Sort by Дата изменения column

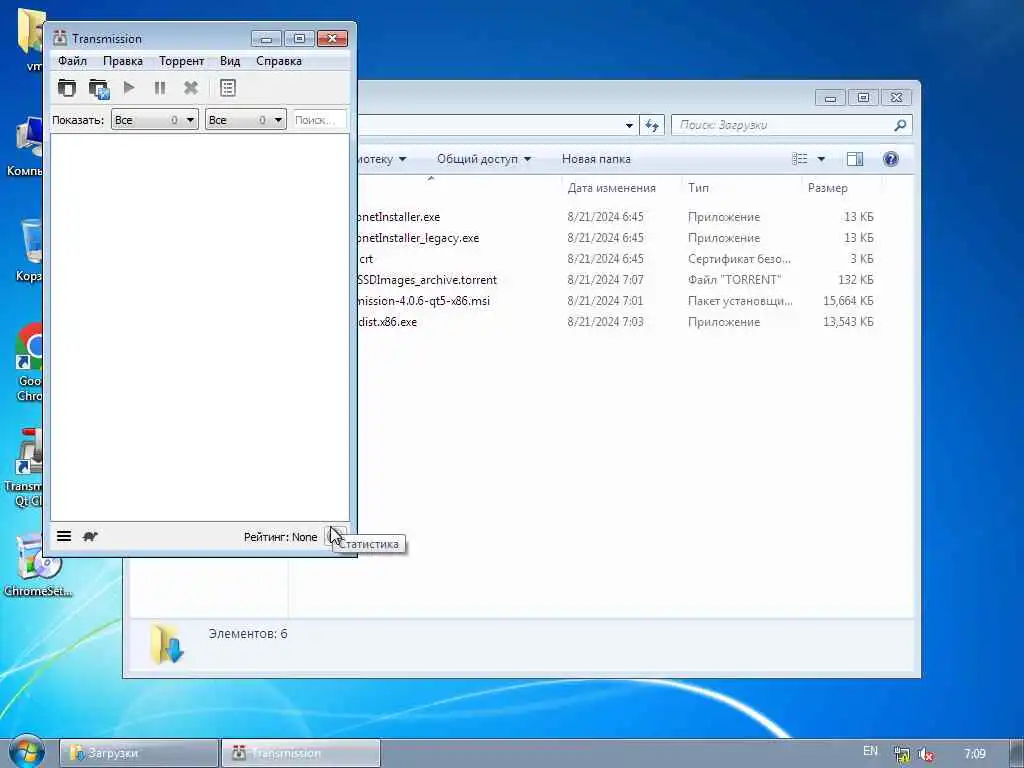point(611,188)
